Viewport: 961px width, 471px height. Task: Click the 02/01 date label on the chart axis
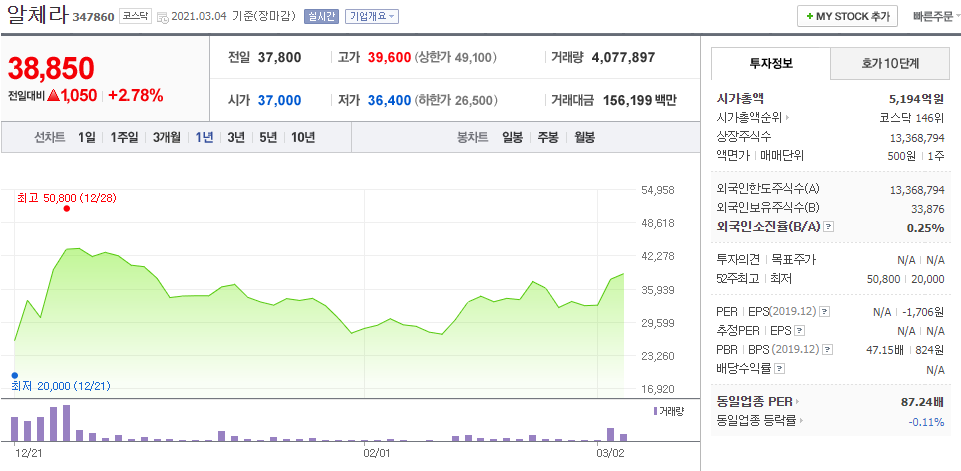[x=377, y=453]
